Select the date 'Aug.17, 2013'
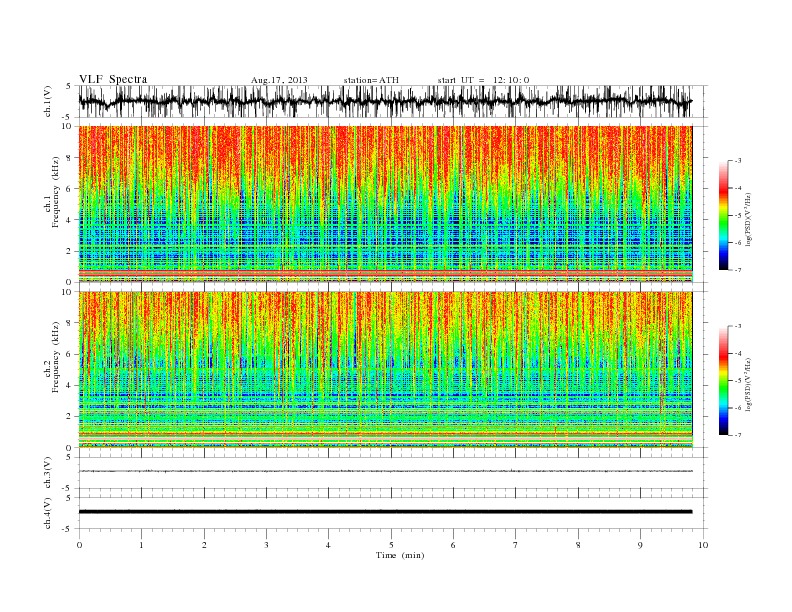792x612 pixels. 279,80
